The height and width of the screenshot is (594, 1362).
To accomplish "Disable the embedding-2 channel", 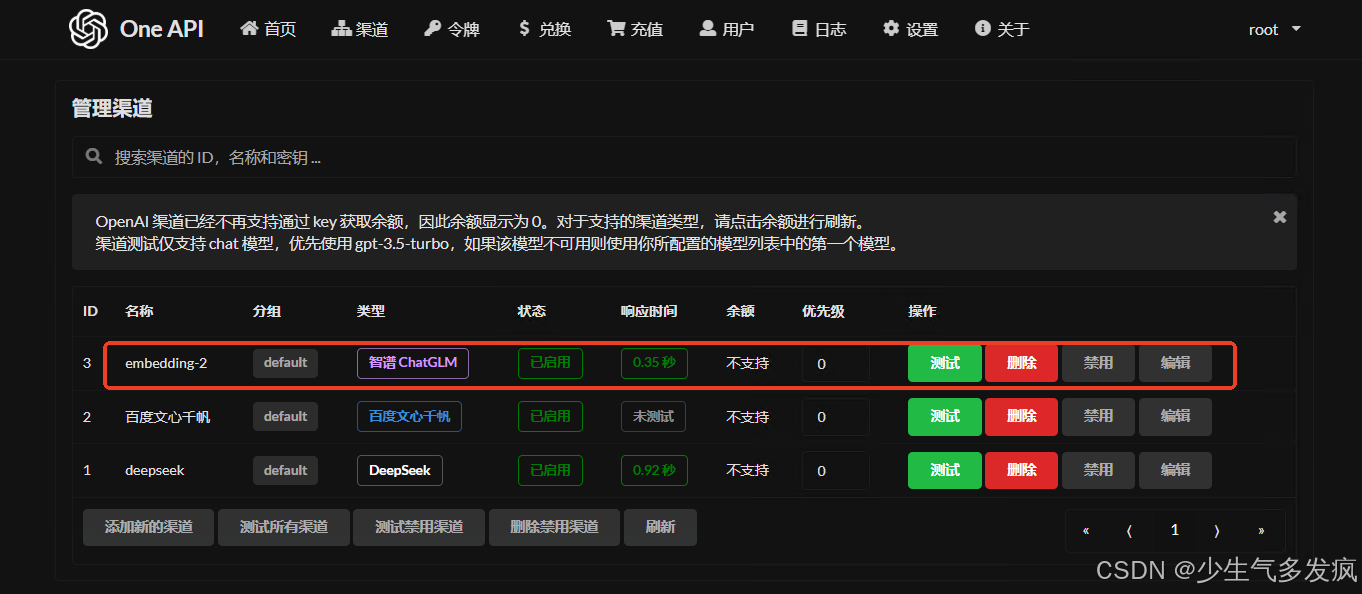I will [x=1098, y=363].
